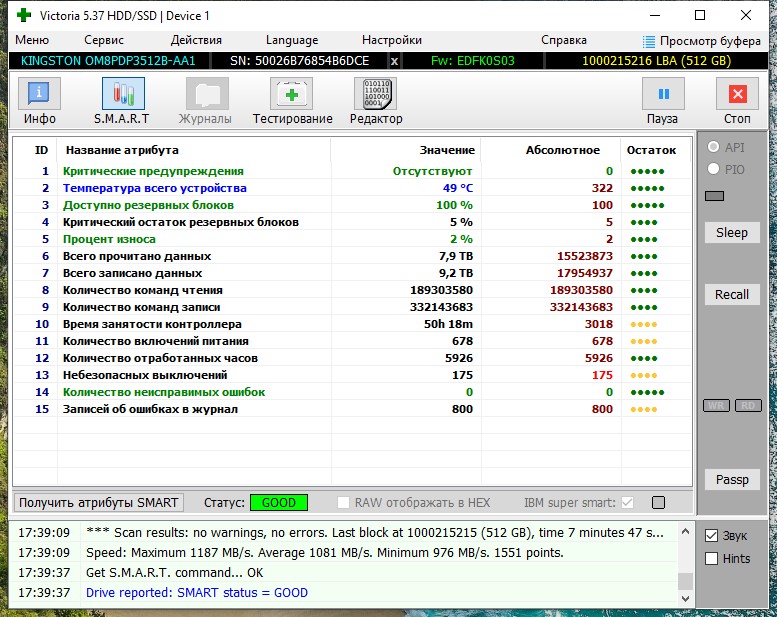Click the red Стоп icon
Screen dimensions: 777x617
coord(737,94)
